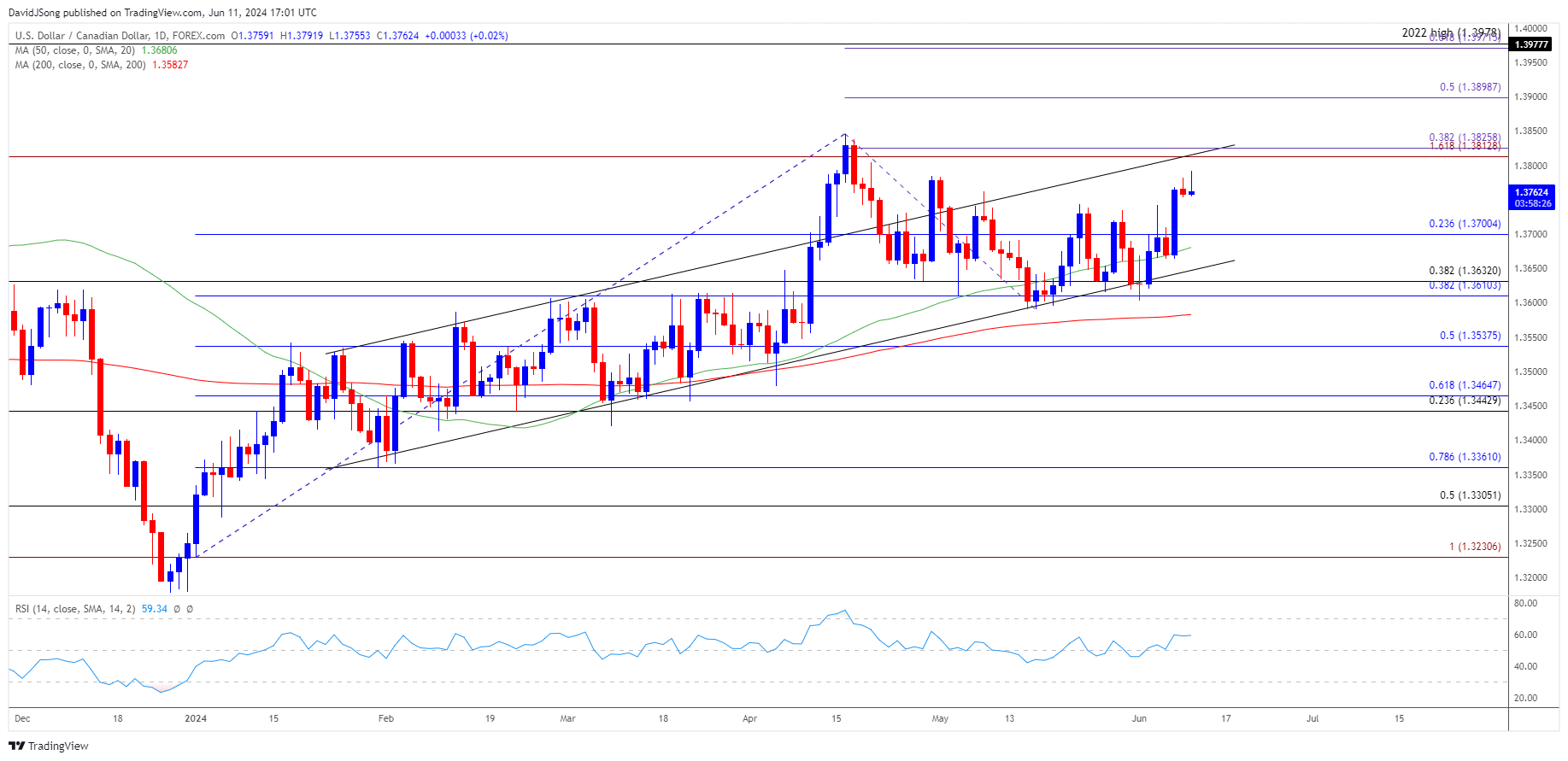Click the May date label on time axis

(x=940, y=718)
